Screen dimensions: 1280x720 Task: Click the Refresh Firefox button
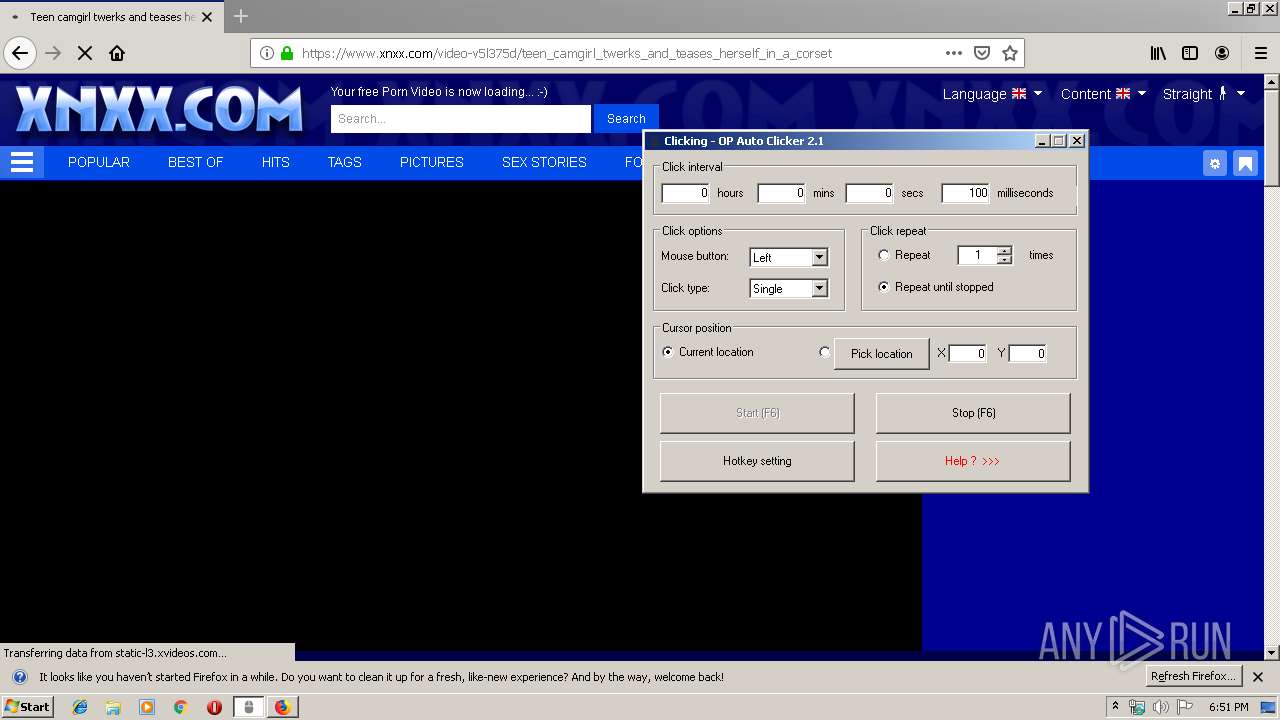(1194, 676)
